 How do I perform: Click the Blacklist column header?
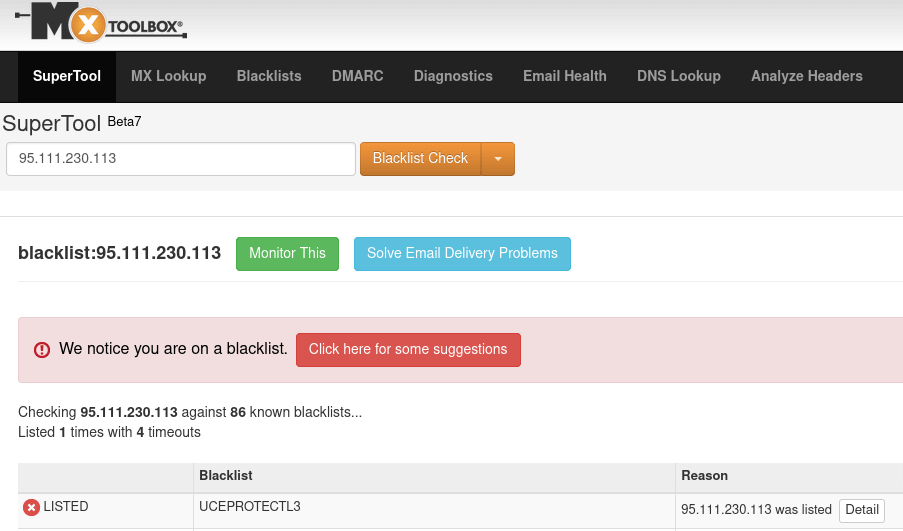click(x=226, y=476)
